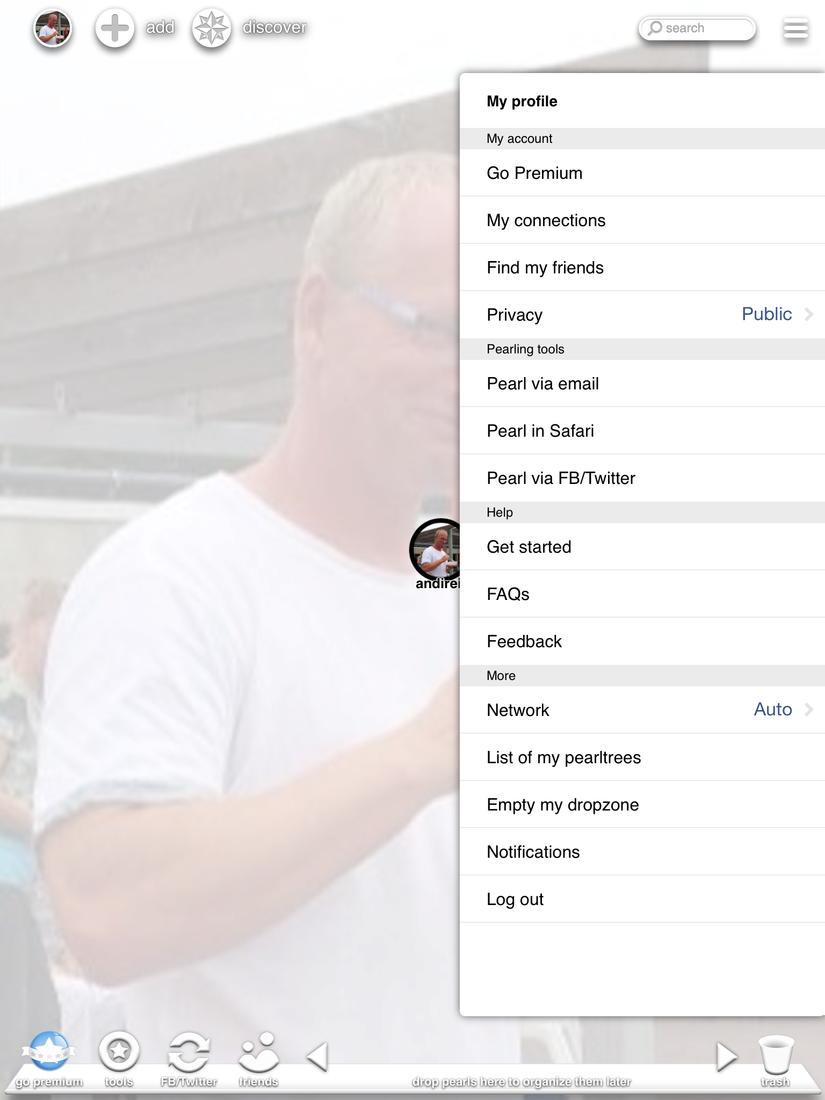The image size is (825, 1100).
Task: Expand Network setting showing Auto
Action: (642, 710)
